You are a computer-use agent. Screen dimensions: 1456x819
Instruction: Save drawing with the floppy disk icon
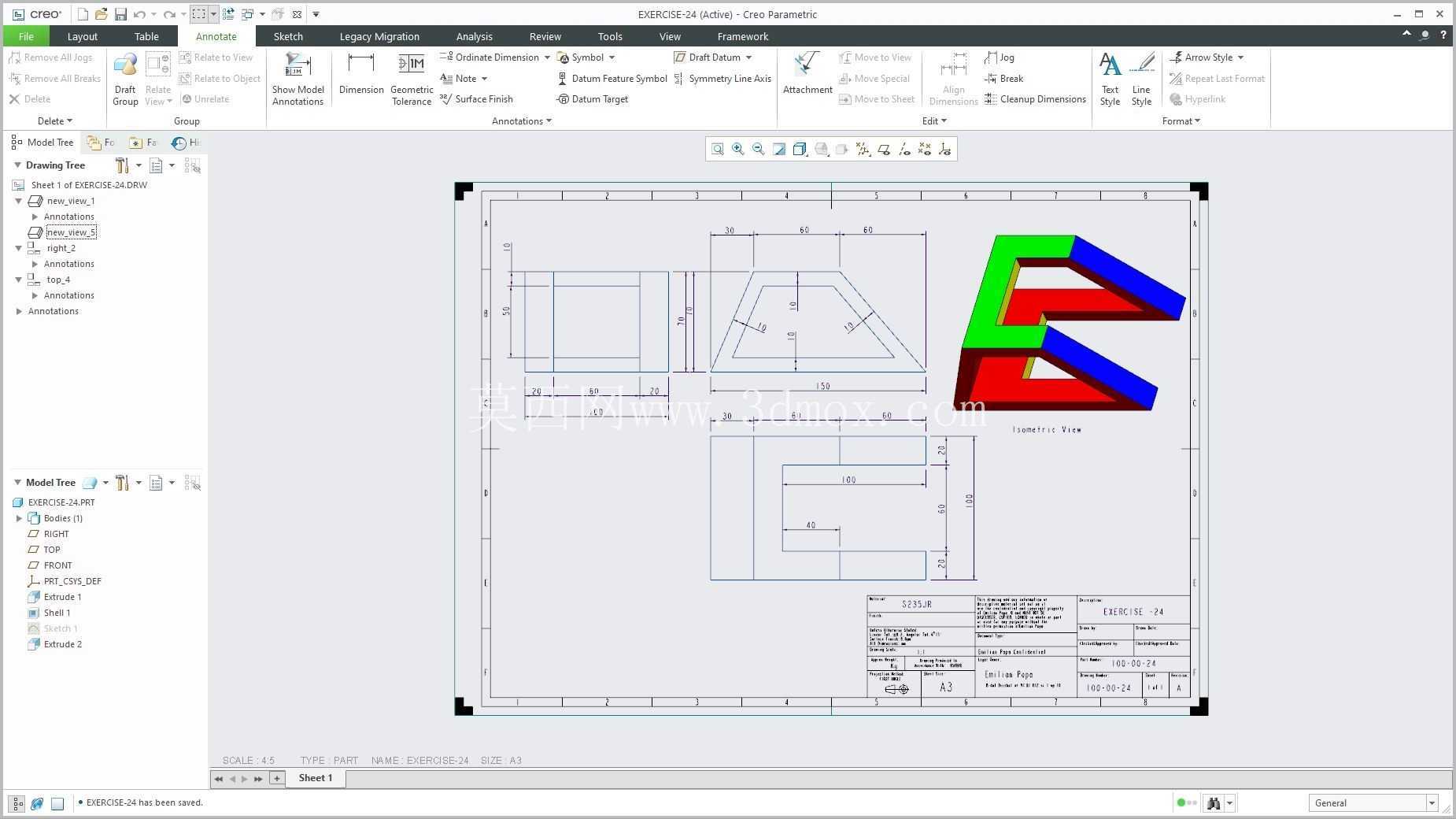click(120, 14)
